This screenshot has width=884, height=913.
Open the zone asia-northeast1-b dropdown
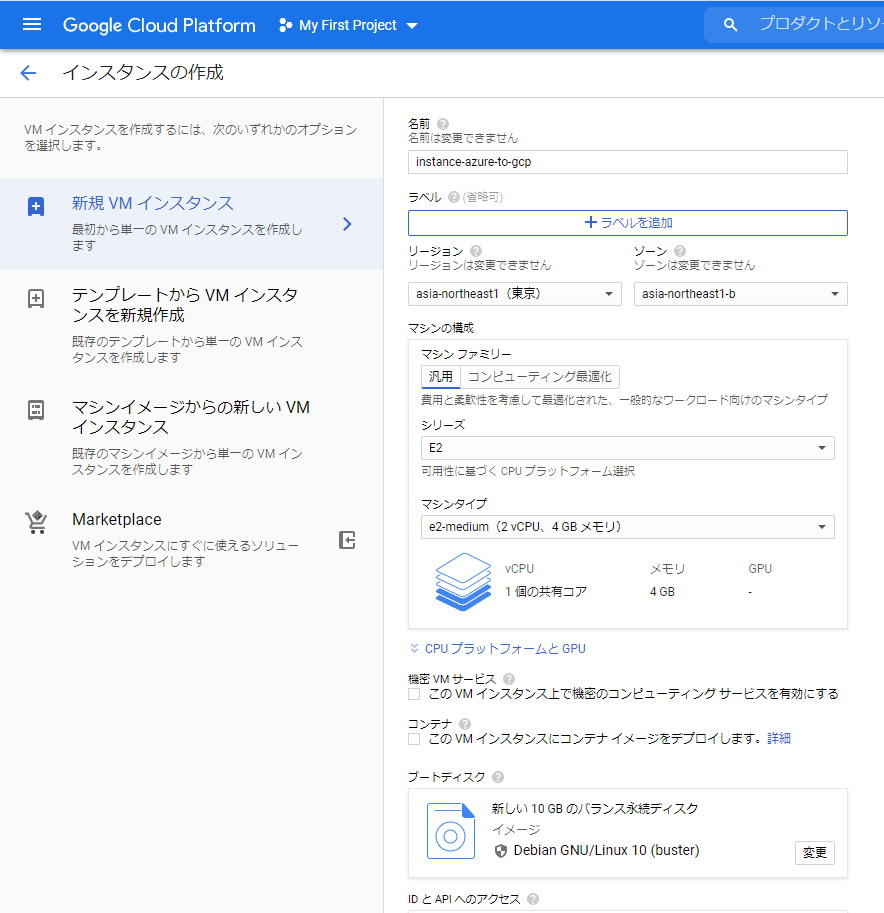pos(741,294)
